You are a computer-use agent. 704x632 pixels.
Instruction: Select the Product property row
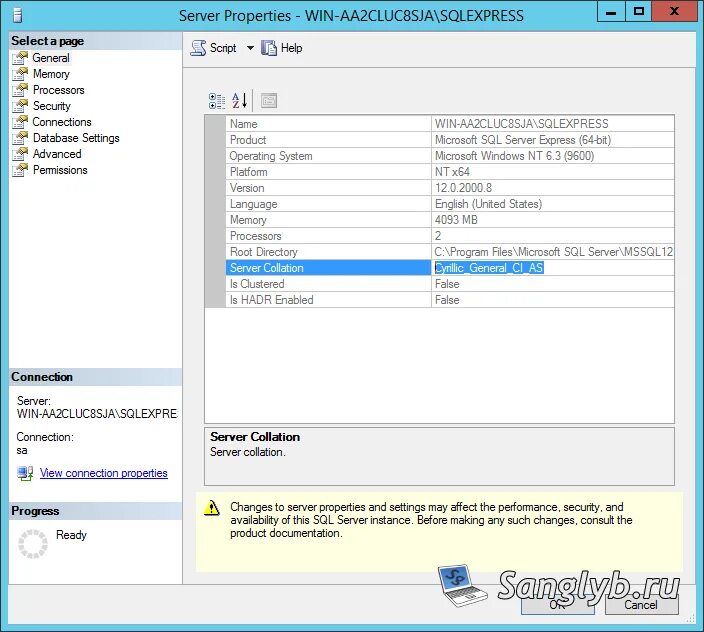click(450, 140)
